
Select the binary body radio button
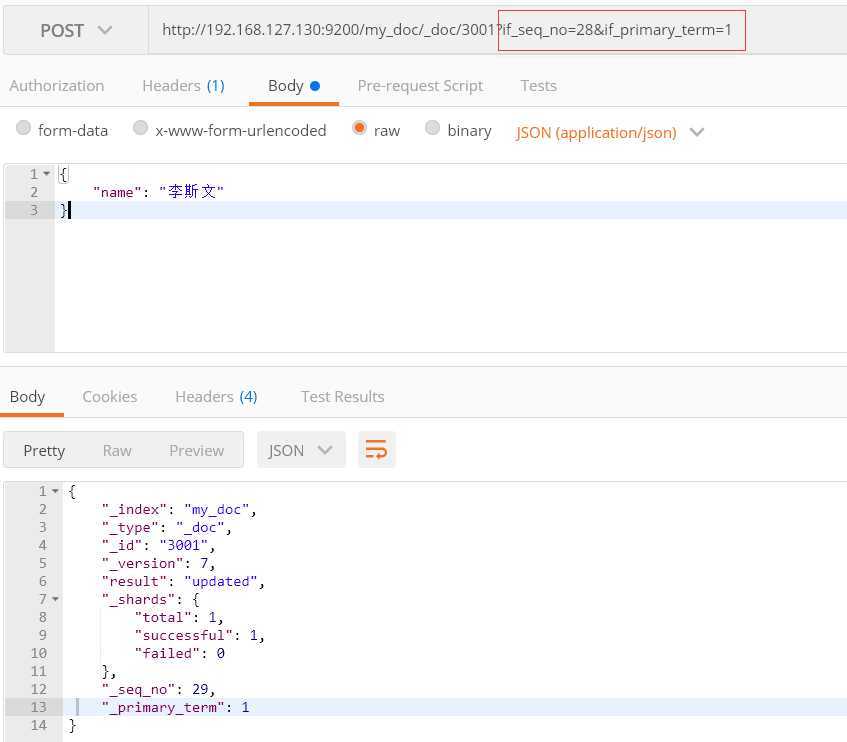point(433,129)
